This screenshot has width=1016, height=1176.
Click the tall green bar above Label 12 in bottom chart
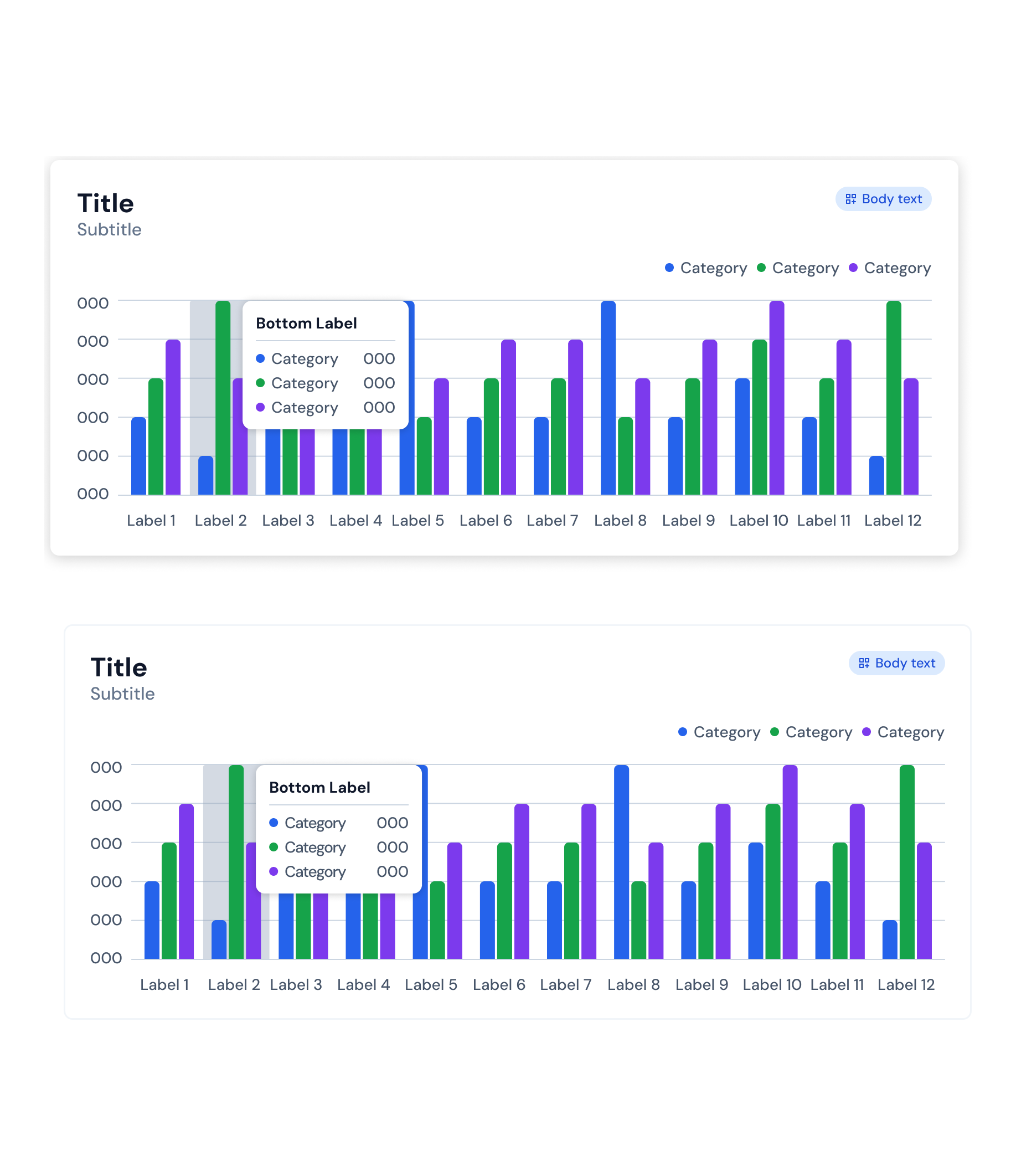(x=906, y=861)
